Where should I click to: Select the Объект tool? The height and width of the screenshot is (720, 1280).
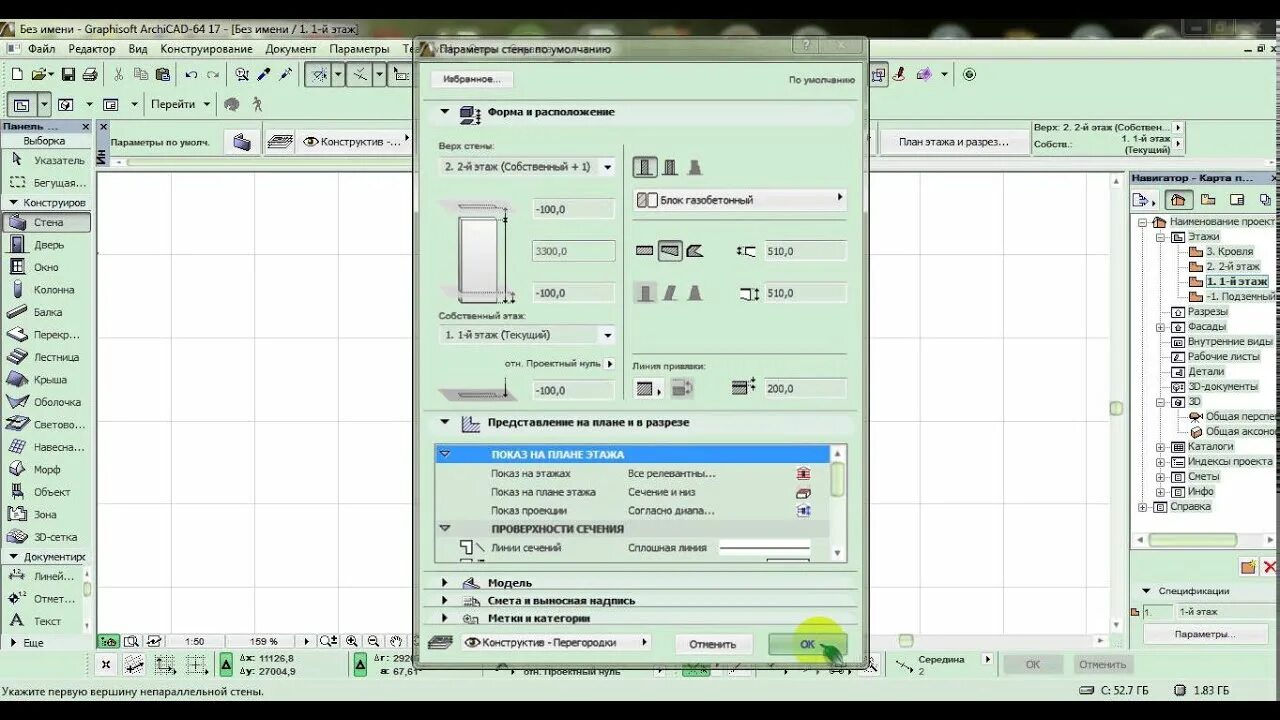pyautogui.click(x=46, y=492)
